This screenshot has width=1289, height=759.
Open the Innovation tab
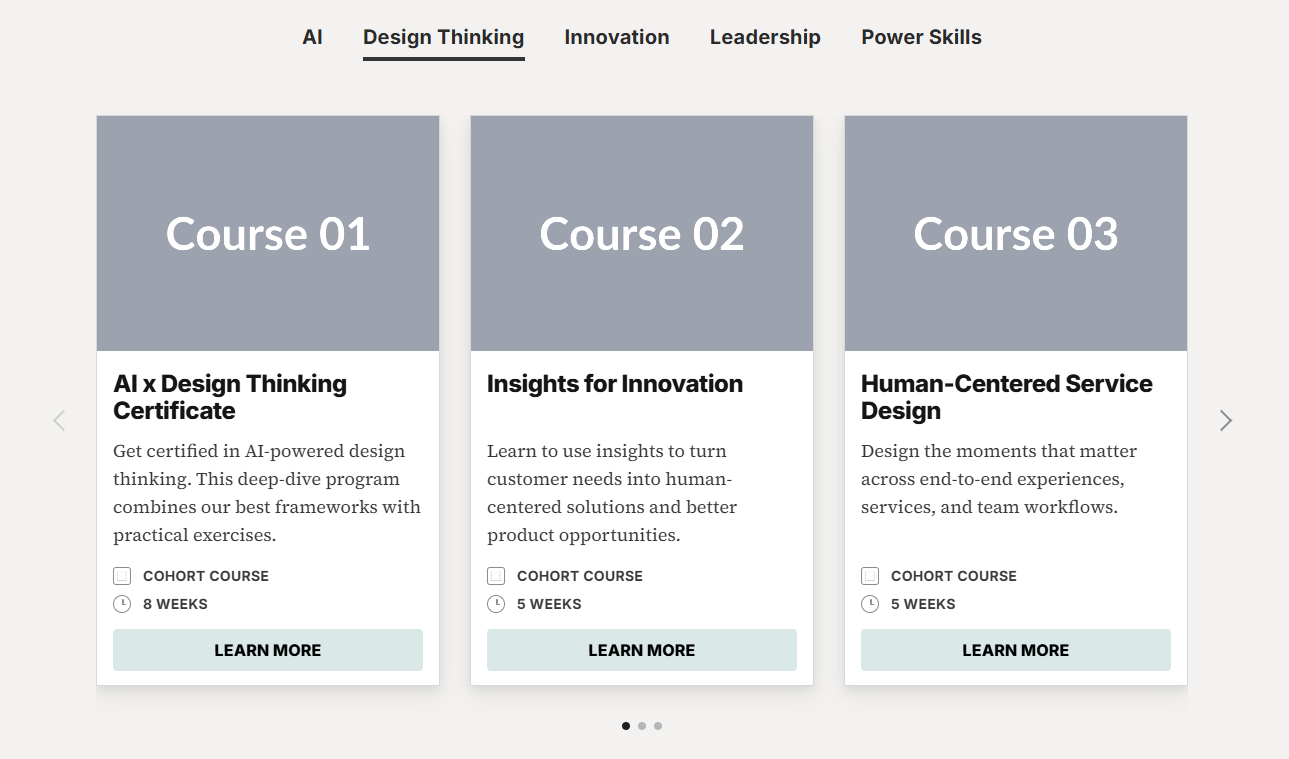click(617, 38)
